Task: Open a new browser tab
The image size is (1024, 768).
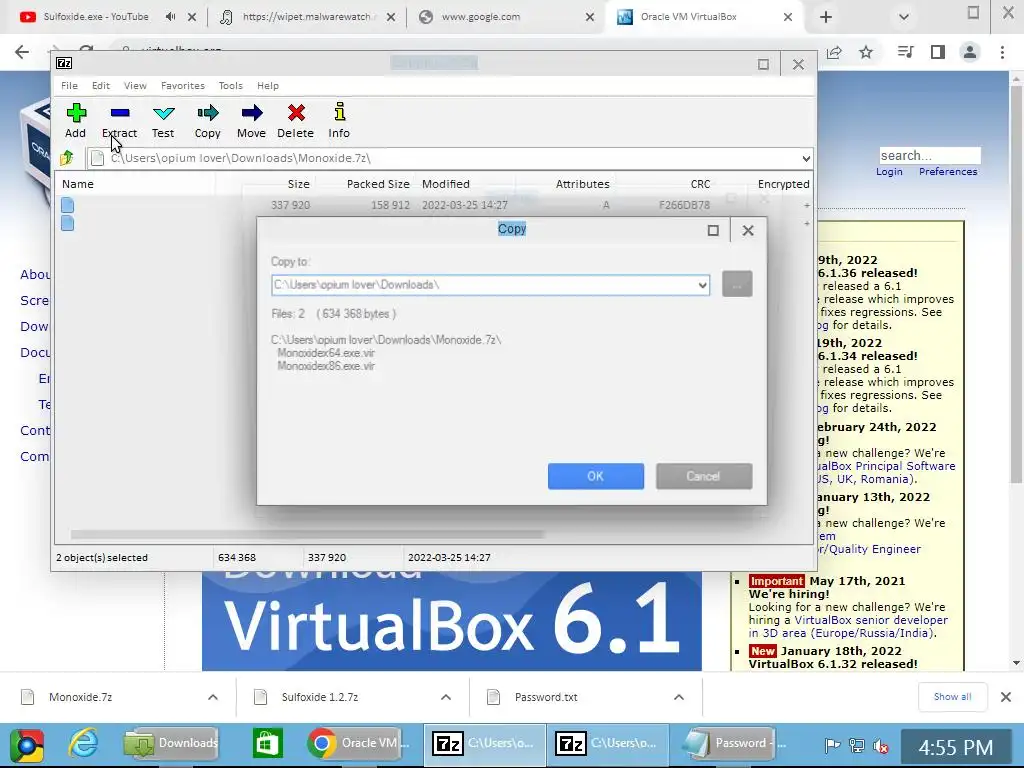Action: click(825, 17)
